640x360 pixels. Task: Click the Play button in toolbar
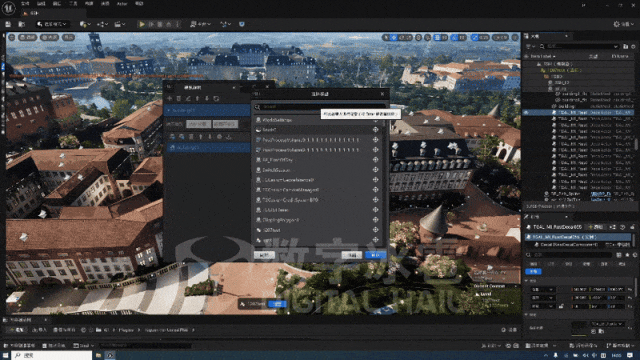point(142,24)
